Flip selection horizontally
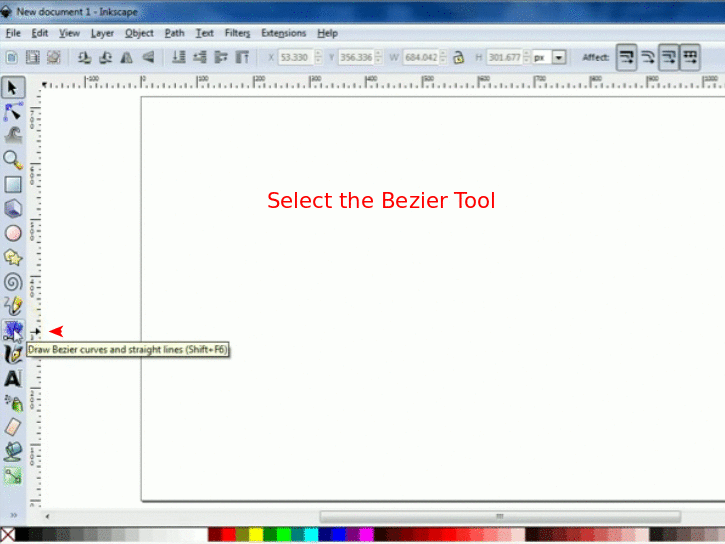Screen dimensions: 725x544 pyautogui.click(x=126, y=57)
